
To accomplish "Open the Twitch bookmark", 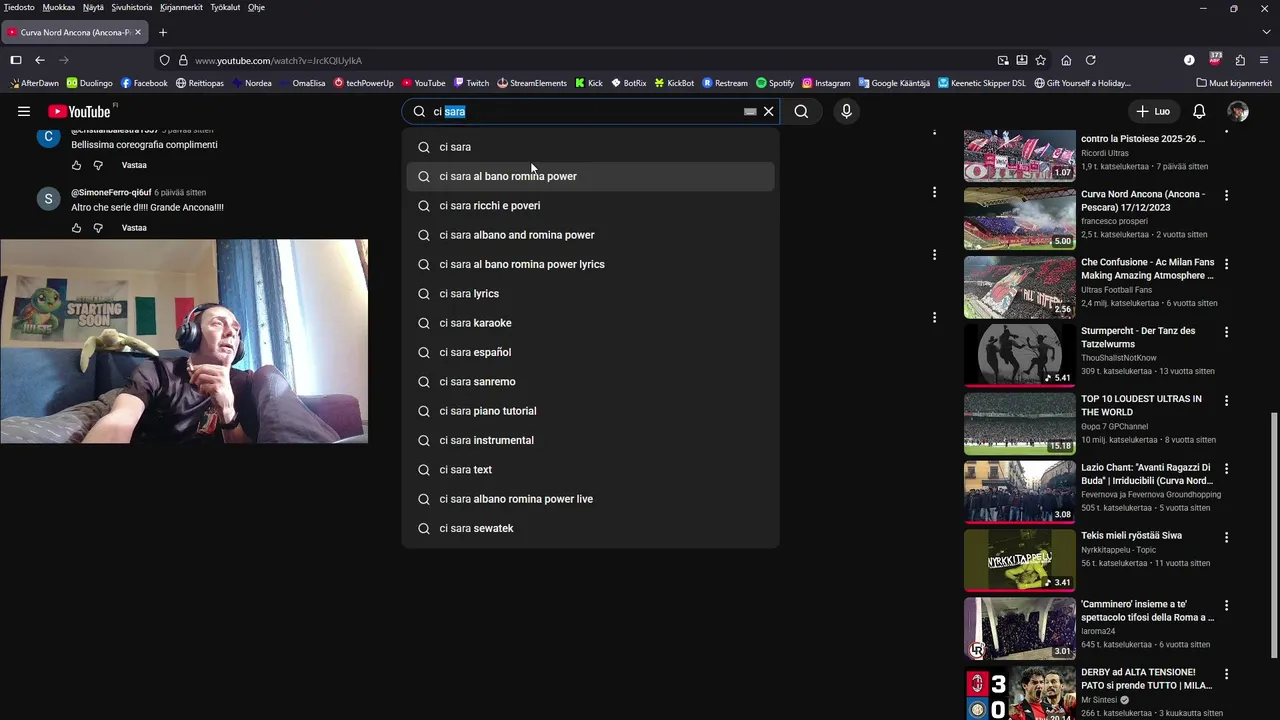I will tap(471, 83).
